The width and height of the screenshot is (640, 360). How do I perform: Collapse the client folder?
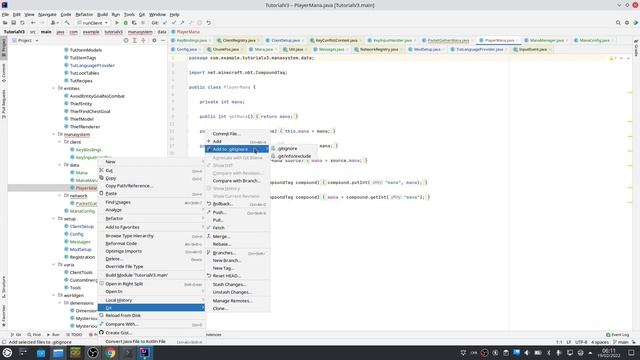(60, 142)
